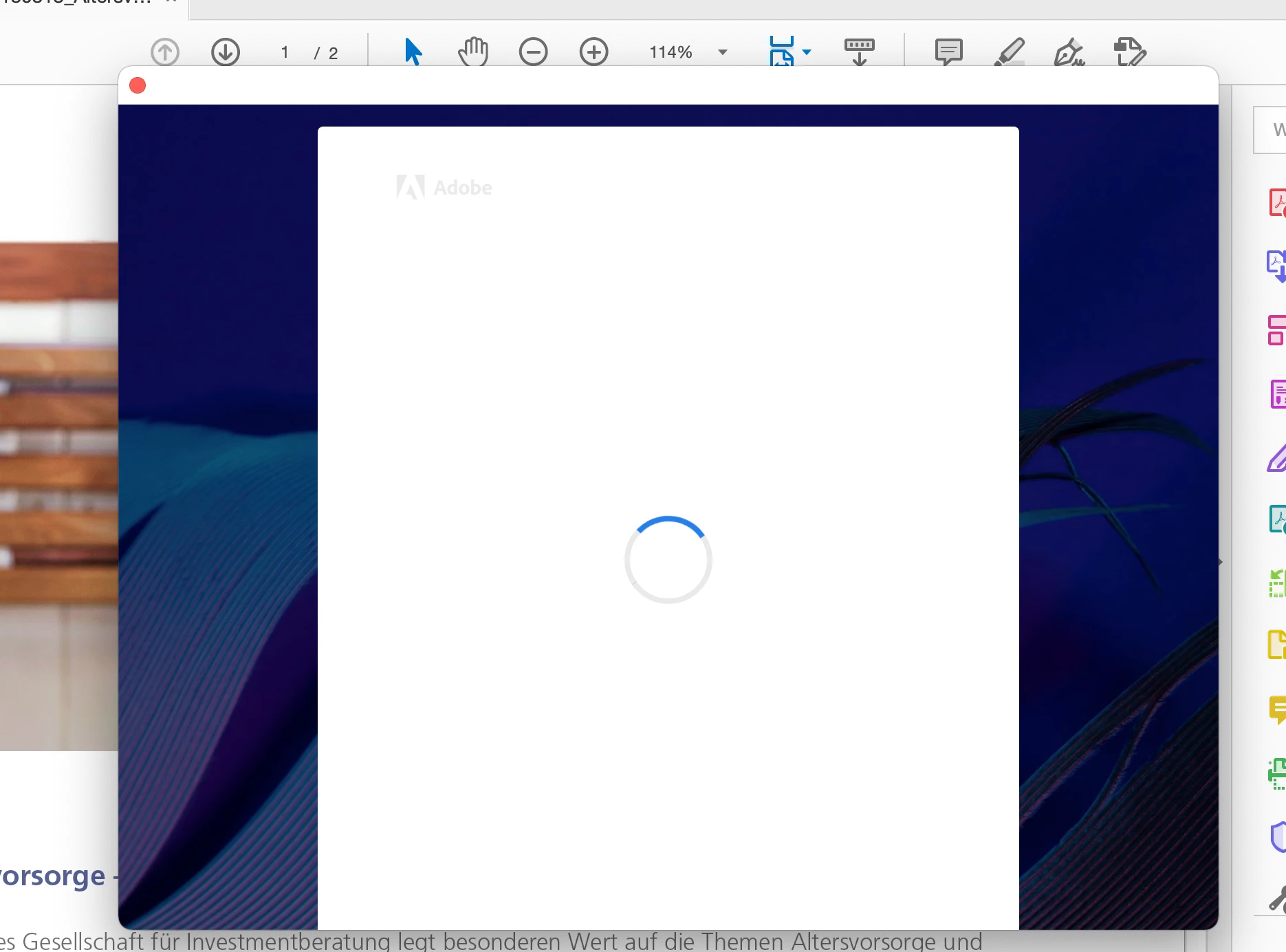
Task: Open the wrench More Tools icon
Action: [x=1277, y=899]
